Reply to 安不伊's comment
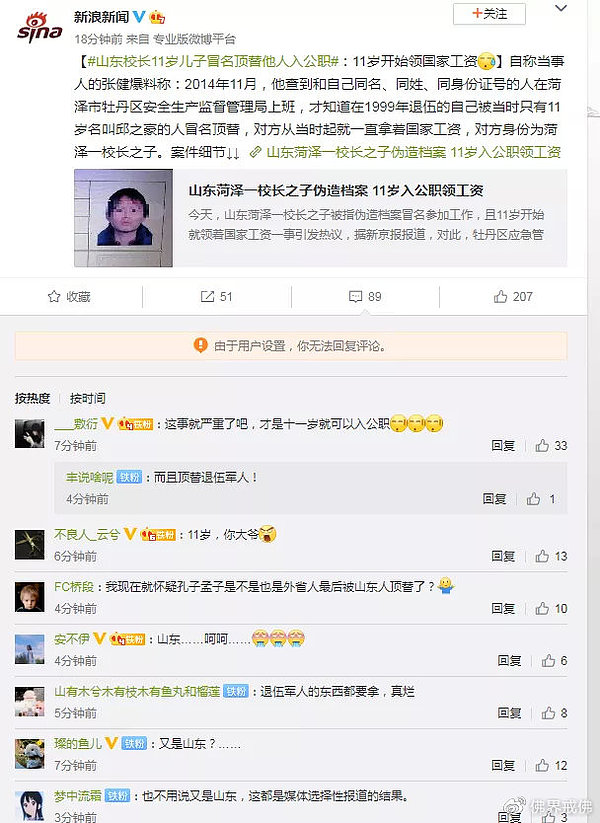 [508, 661]
